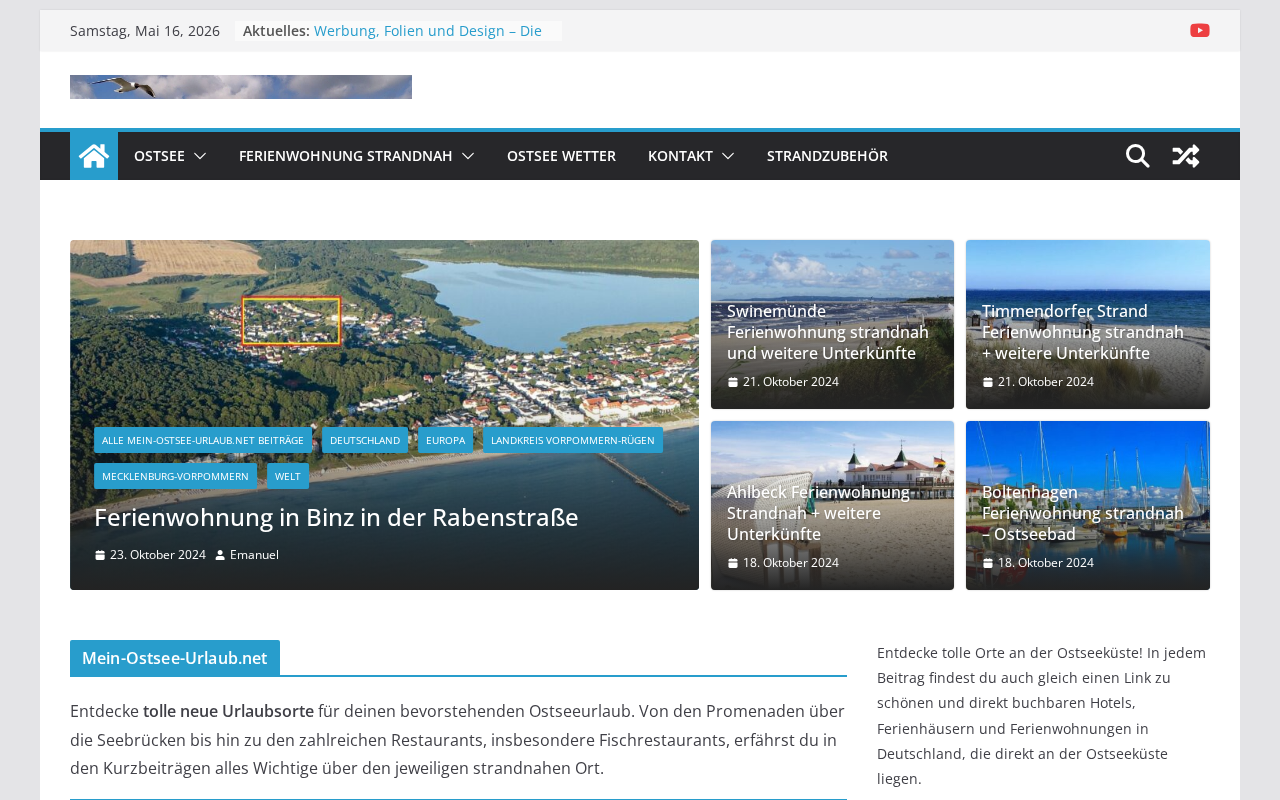Click calendar icon beside 23. Oktober 2024

[99, 555]
